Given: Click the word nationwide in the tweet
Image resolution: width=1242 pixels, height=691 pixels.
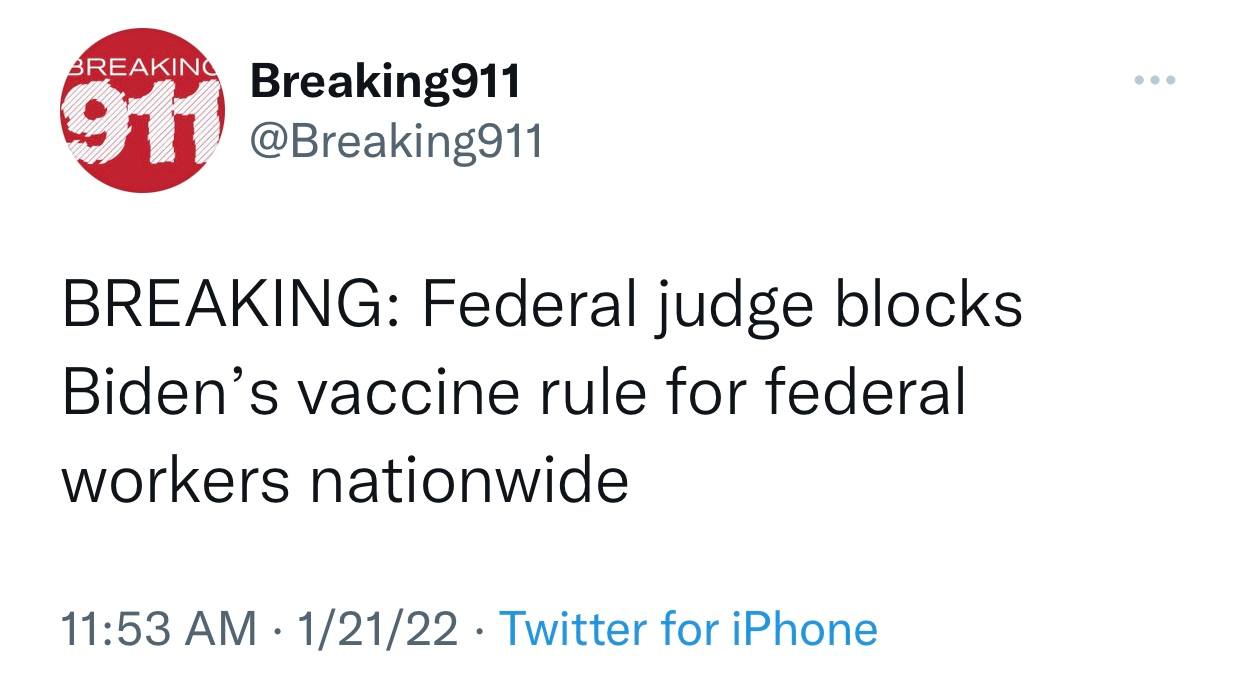Looking at the screenshot, I should pos(468,481).
